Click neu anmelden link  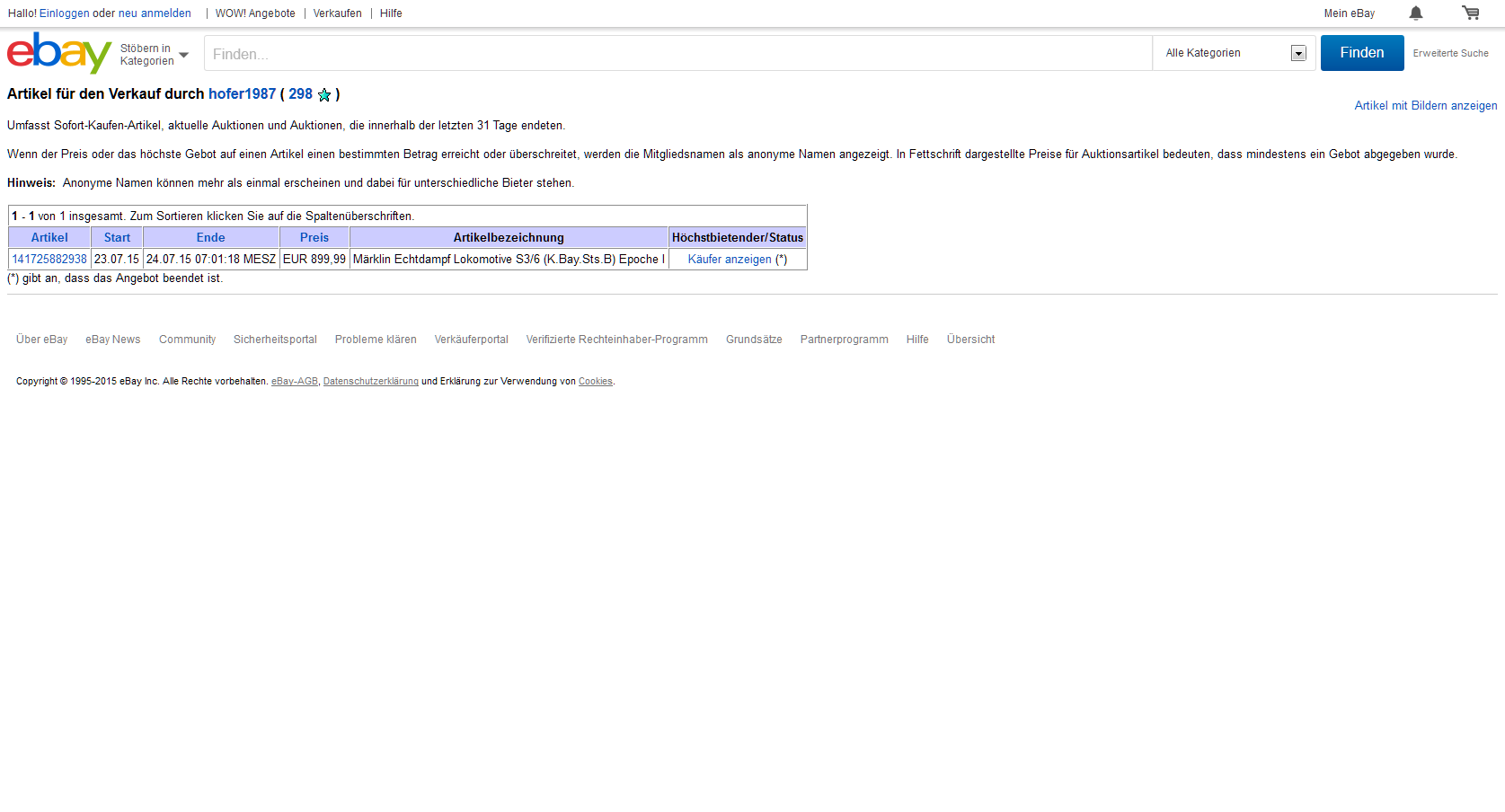pos(155,13)
